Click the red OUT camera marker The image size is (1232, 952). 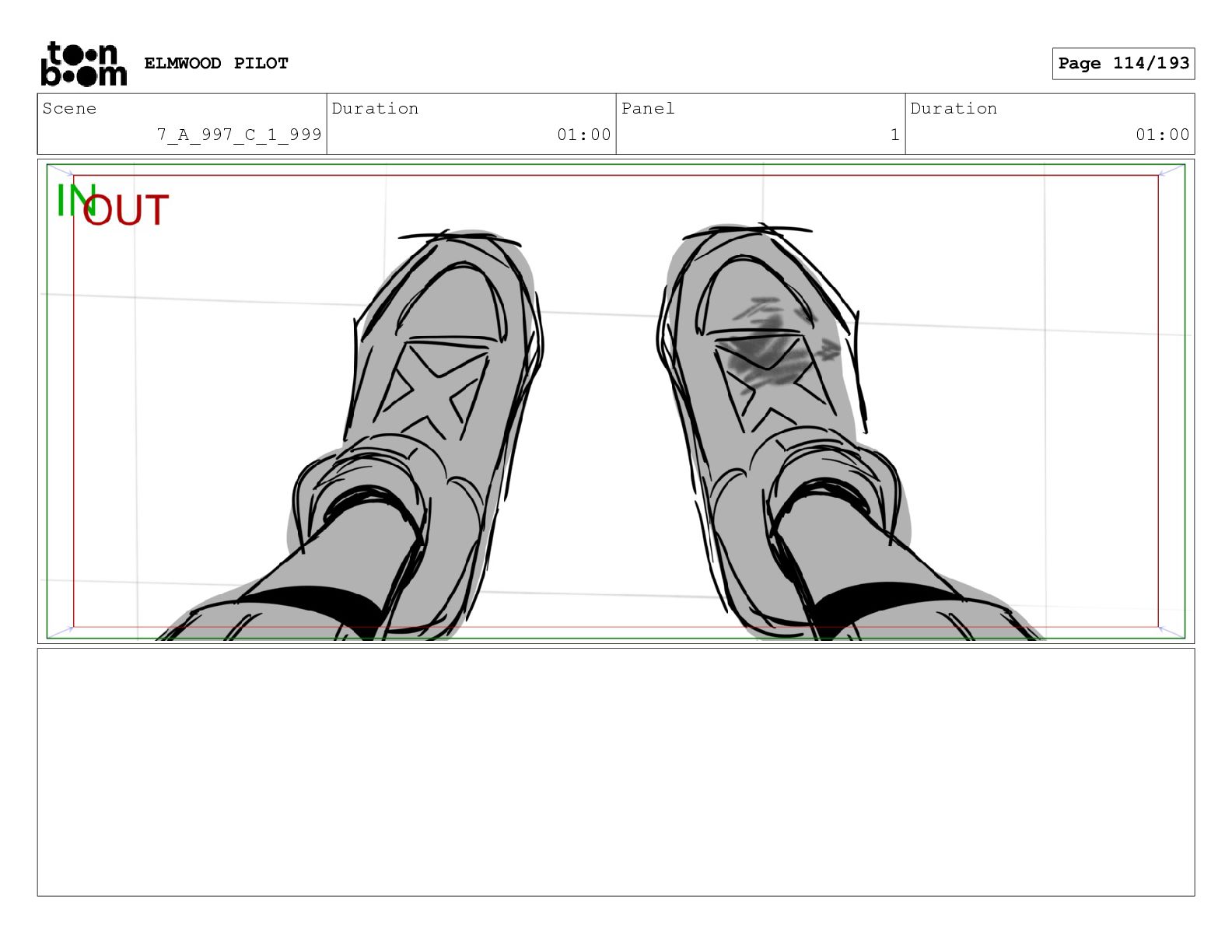[125, 210]
